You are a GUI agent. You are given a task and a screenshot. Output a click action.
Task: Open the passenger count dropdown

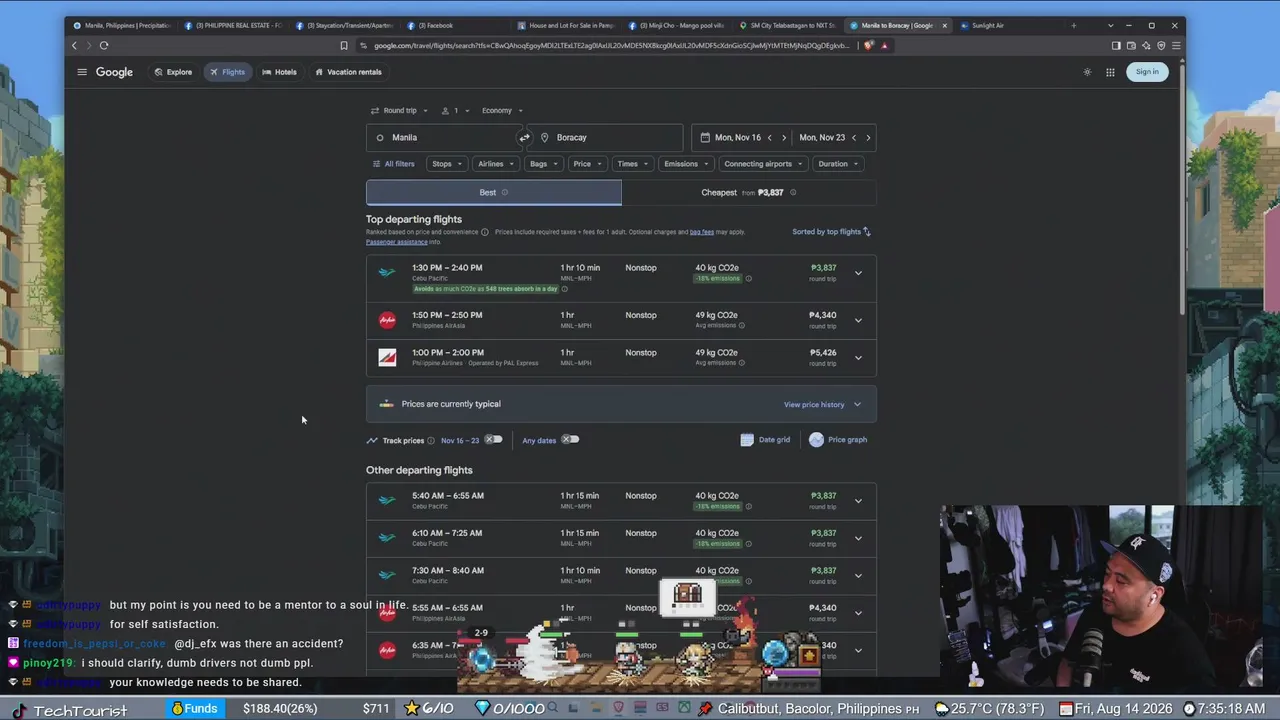[x=455, y=110]
